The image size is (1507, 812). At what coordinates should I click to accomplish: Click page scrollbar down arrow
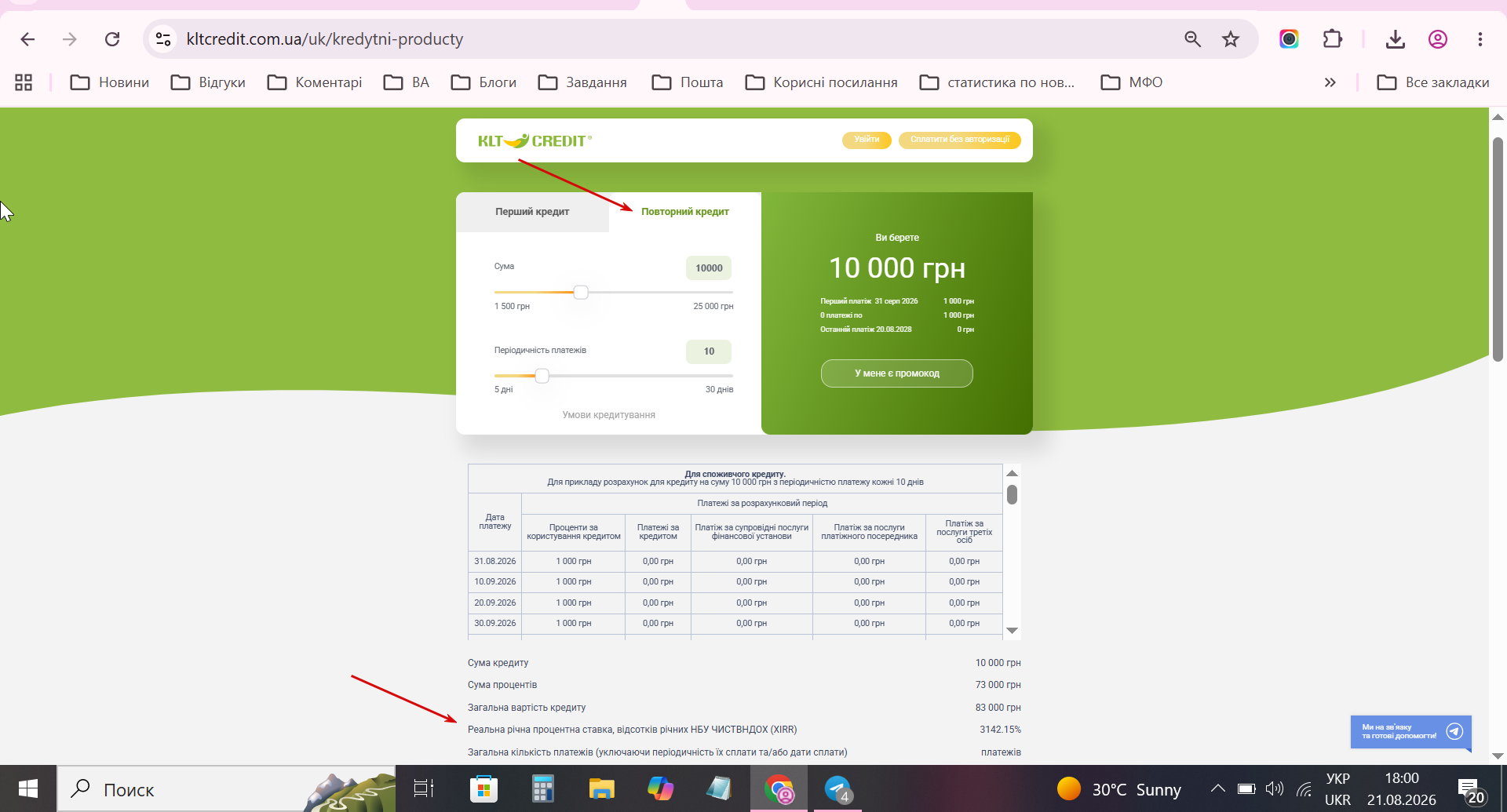point(1498,756)
